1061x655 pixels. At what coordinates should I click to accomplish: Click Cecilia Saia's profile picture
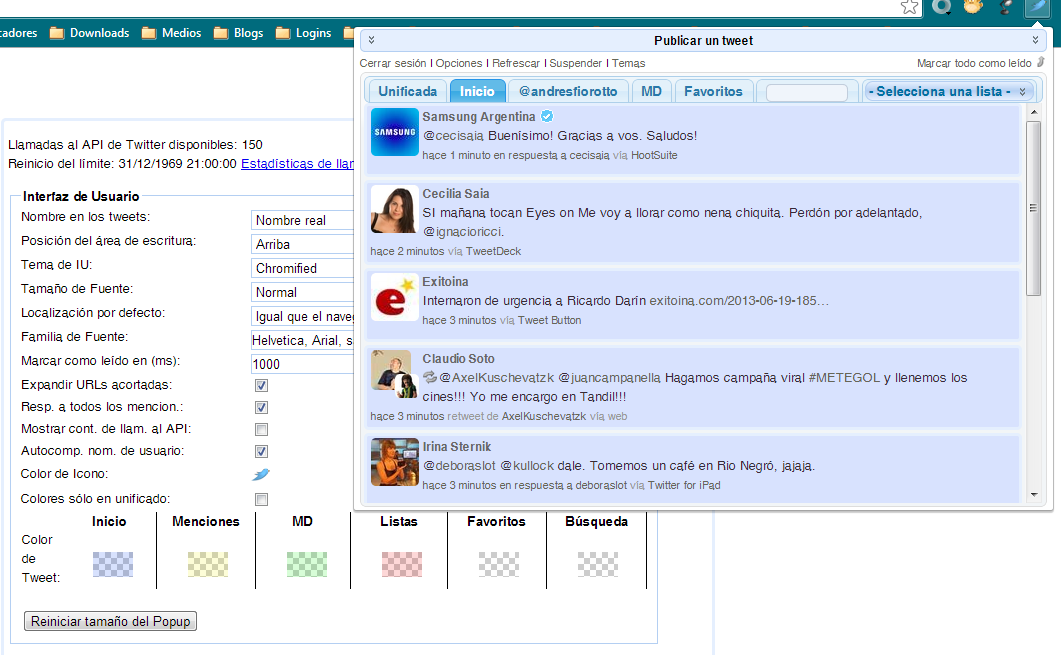click(x=394, y=210)
